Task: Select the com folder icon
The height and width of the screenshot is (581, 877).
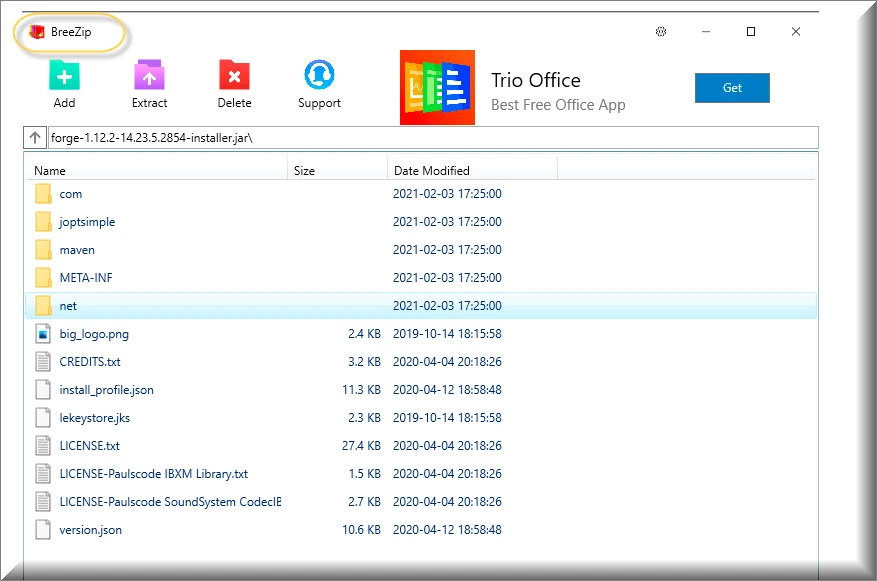Action: click(x=43, y=194)
